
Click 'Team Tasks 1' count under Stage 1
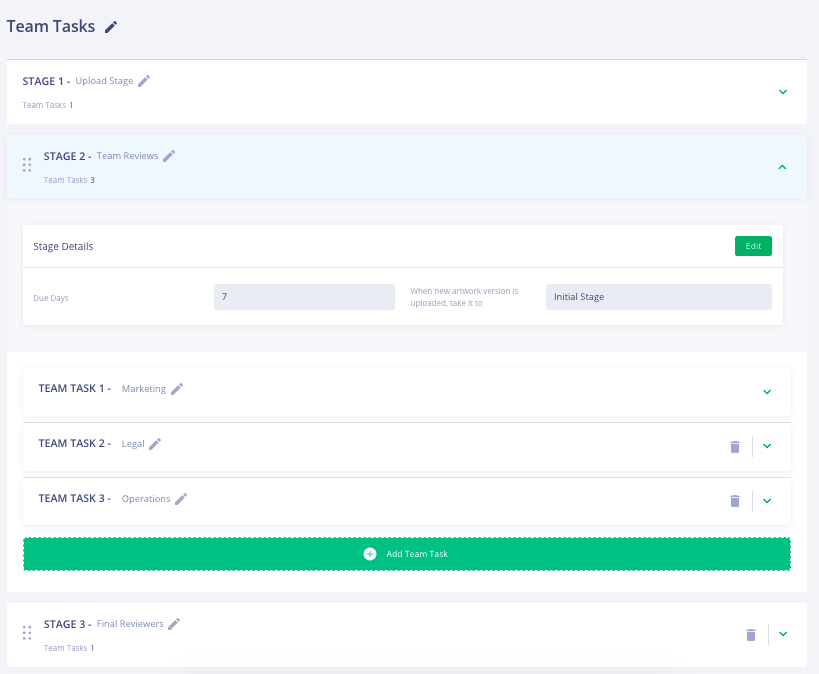(x=48, y=105)
